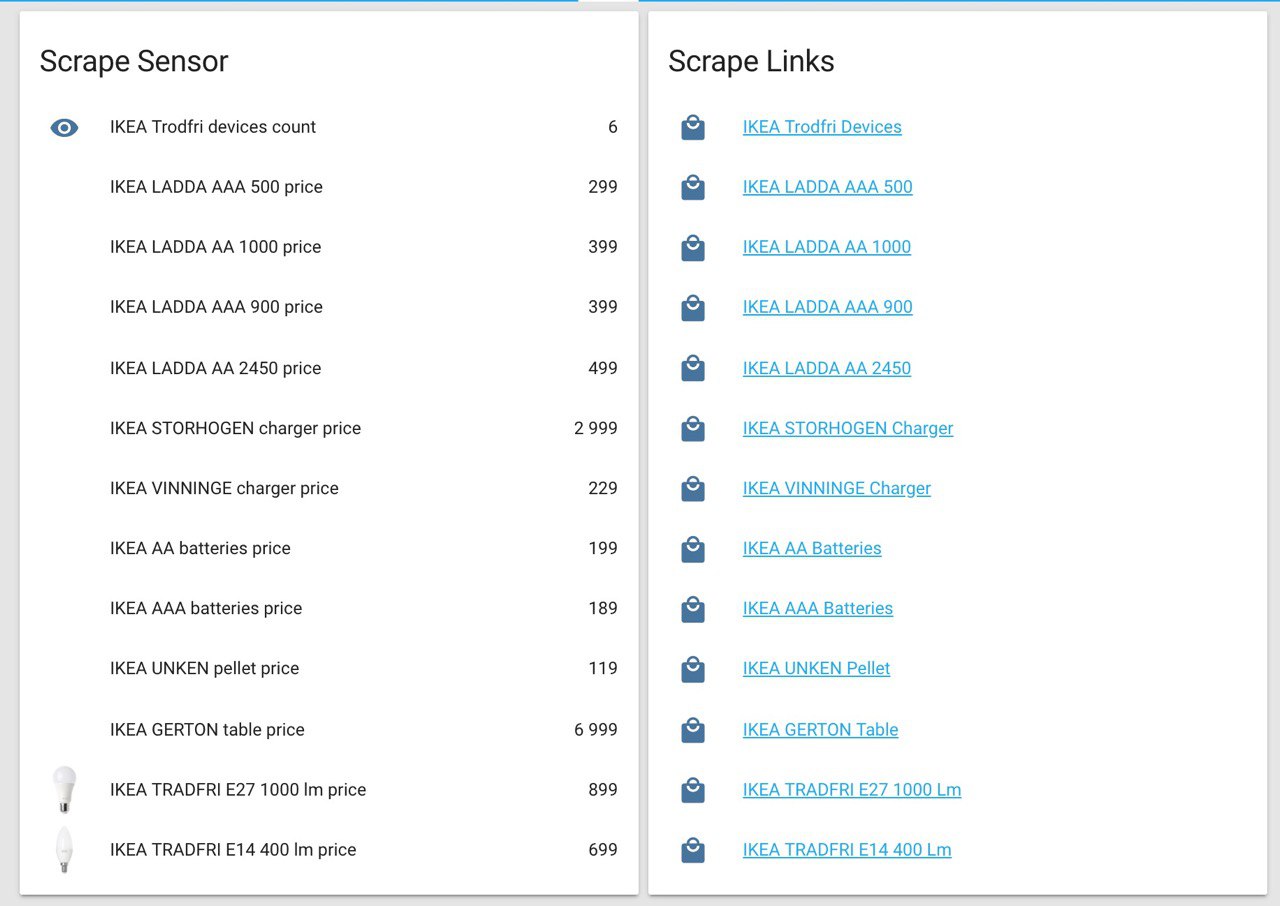Click the value 6 for Trodfri devices count
This screenshot has width=1280, height=906.
[613, 127]
